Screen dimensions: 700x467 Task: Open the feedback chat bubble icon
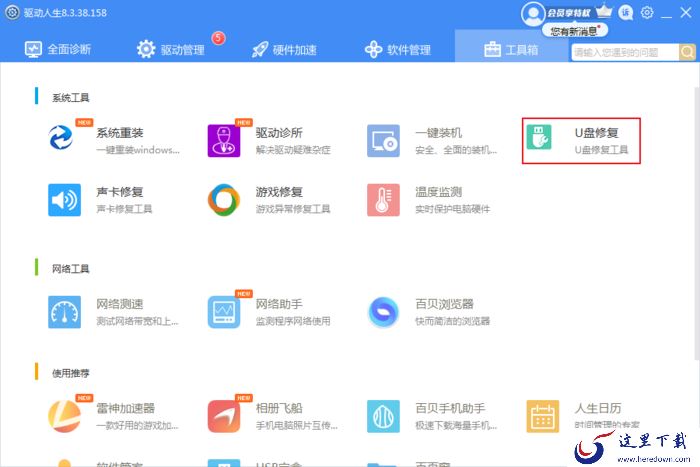click(626, 13)
